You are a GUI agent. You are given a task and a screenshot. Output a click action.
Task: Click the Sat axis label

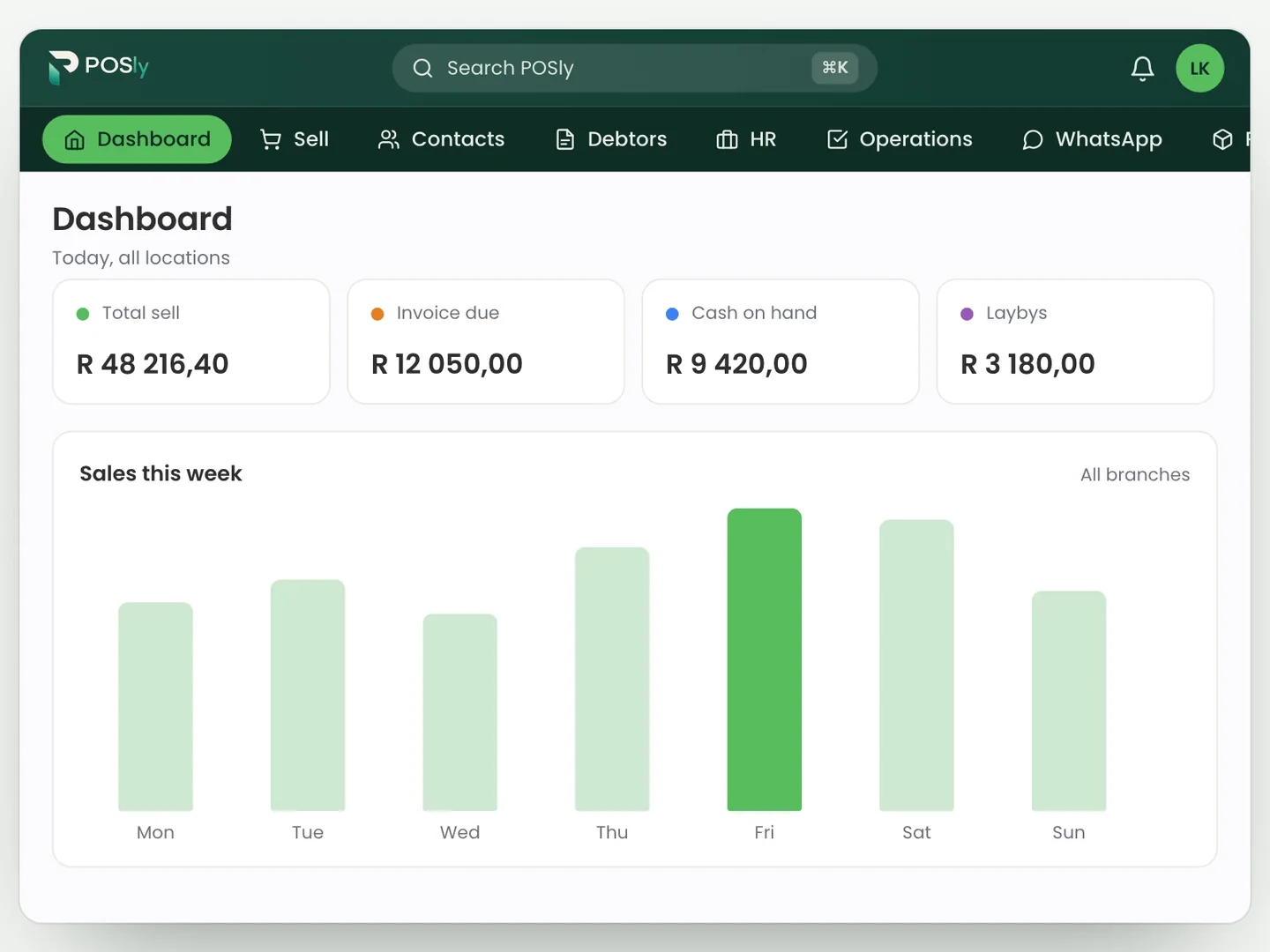[916, 832]
